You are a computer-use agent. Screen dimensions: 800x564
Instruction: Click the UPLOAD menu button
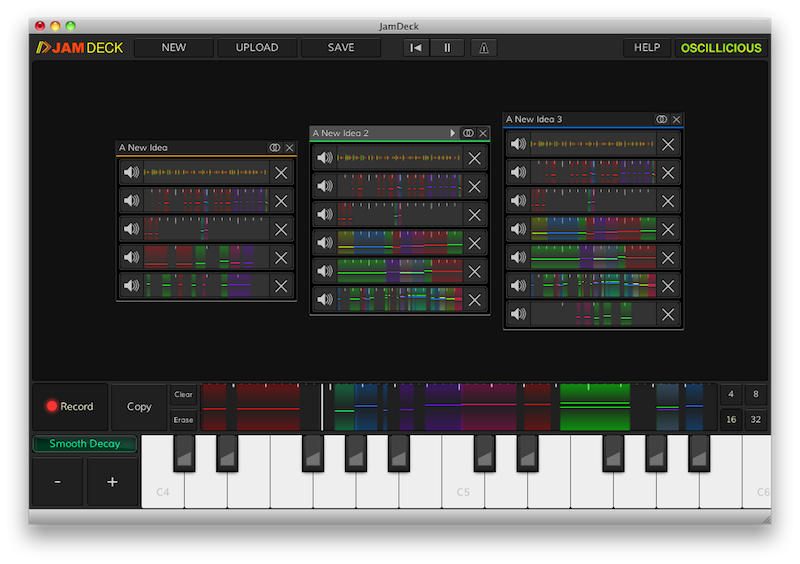point(257,48)
